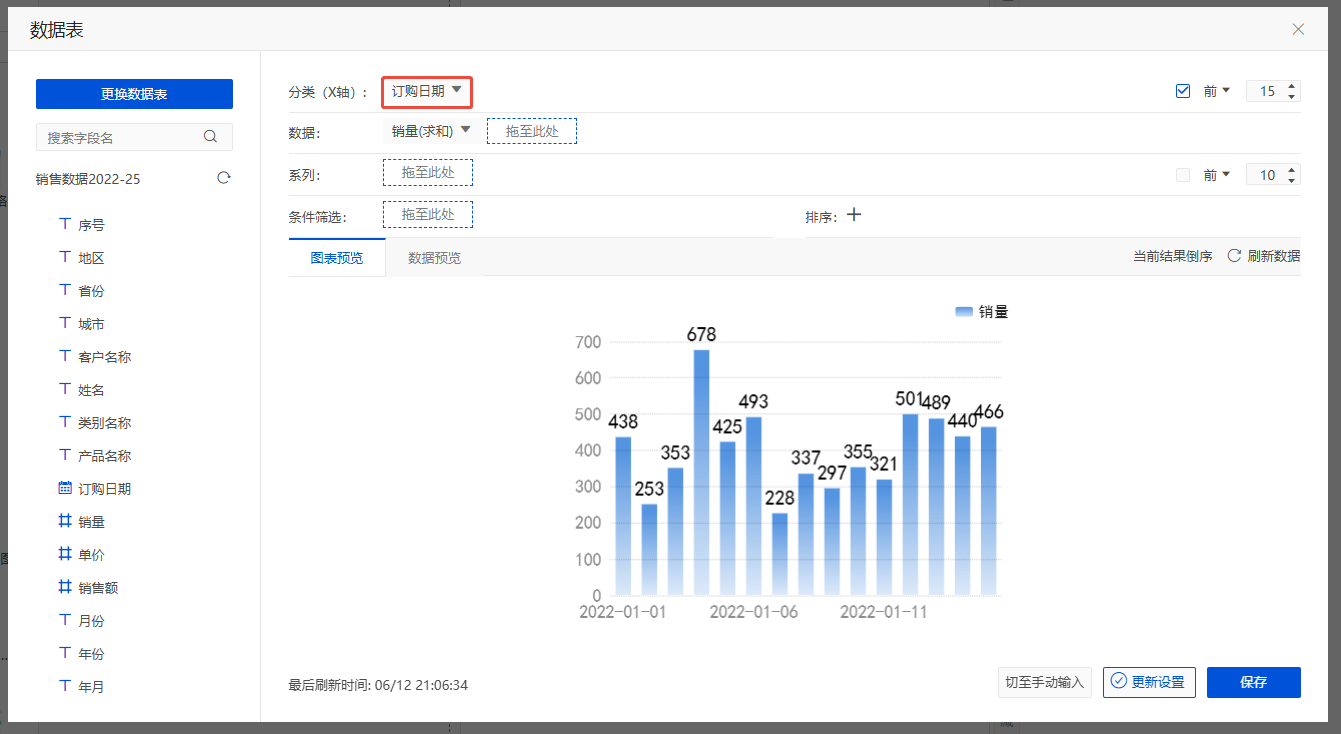Click the chart bar labeled 228
Image resolution: width=1341 pixels, height=734 pixels.
[x=780, y=555]
